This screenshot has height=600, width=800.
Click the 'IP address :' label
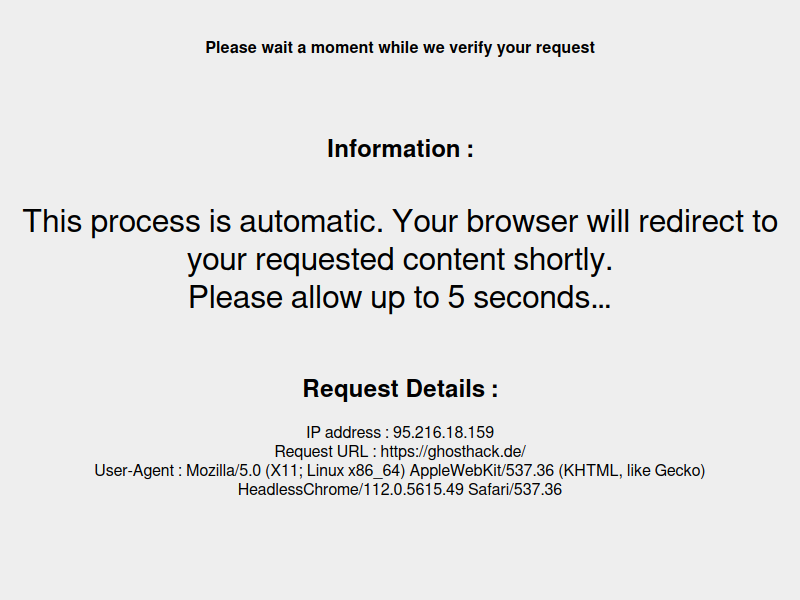[x=347, y=433]
